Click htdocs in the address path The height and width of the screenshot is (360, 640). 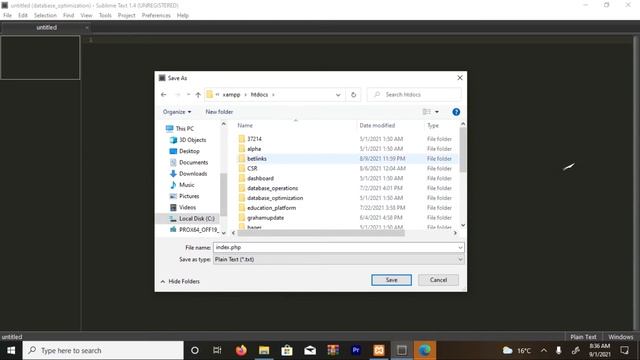pos(259,95)
